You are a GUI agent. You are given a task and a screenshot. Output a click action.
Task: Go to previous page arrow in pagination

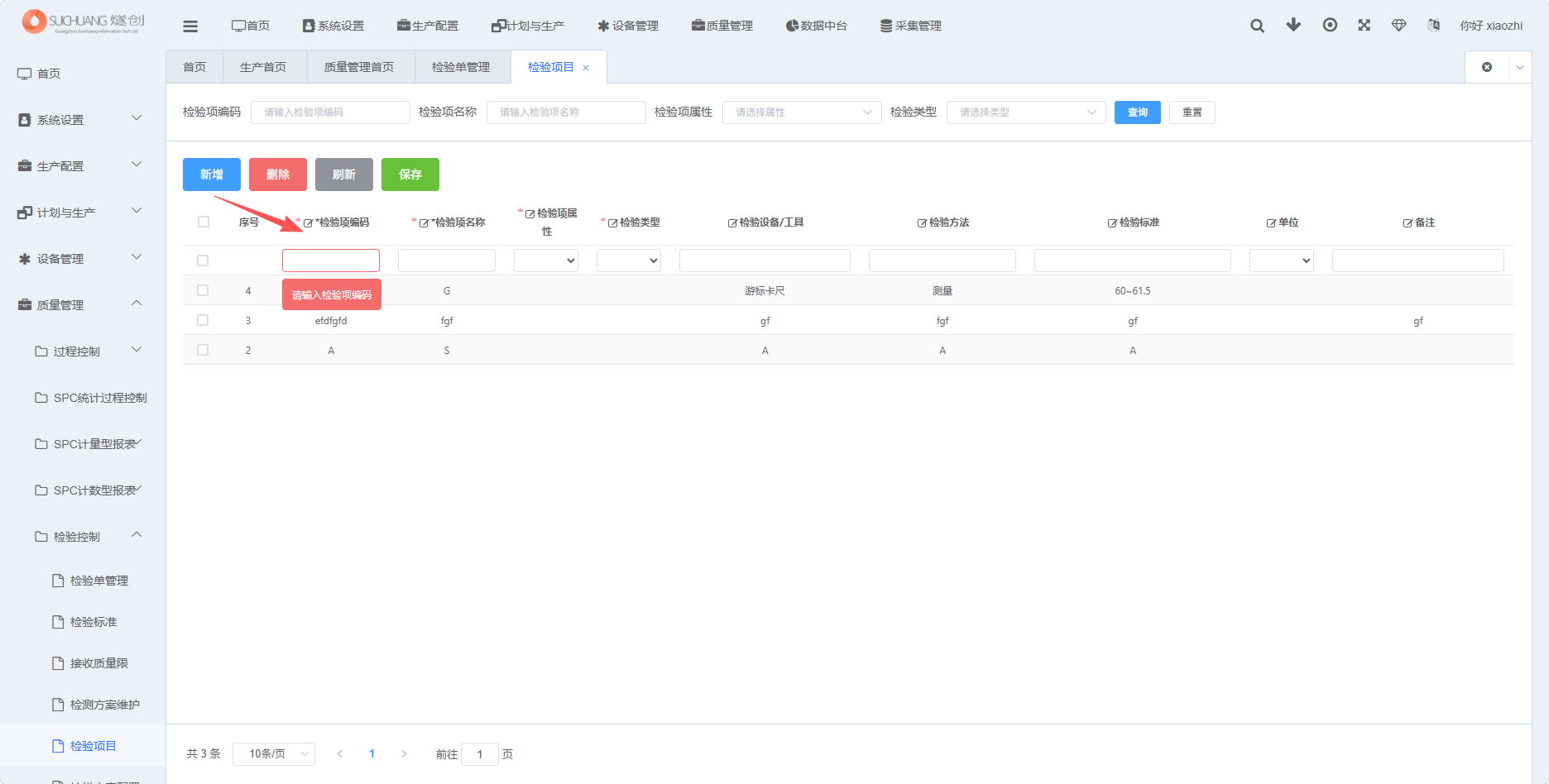340,753
